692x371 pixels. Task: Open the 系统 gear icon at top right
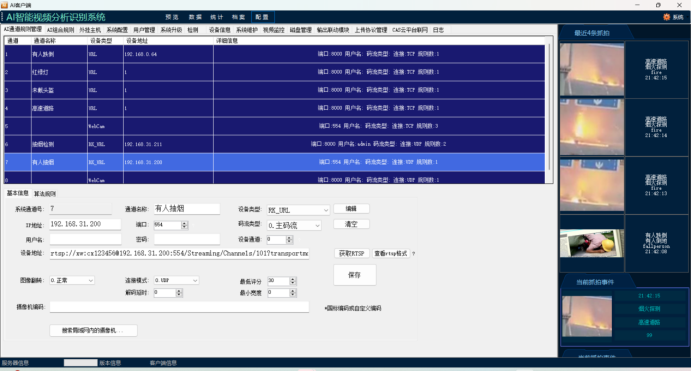[x=666, y=17]
